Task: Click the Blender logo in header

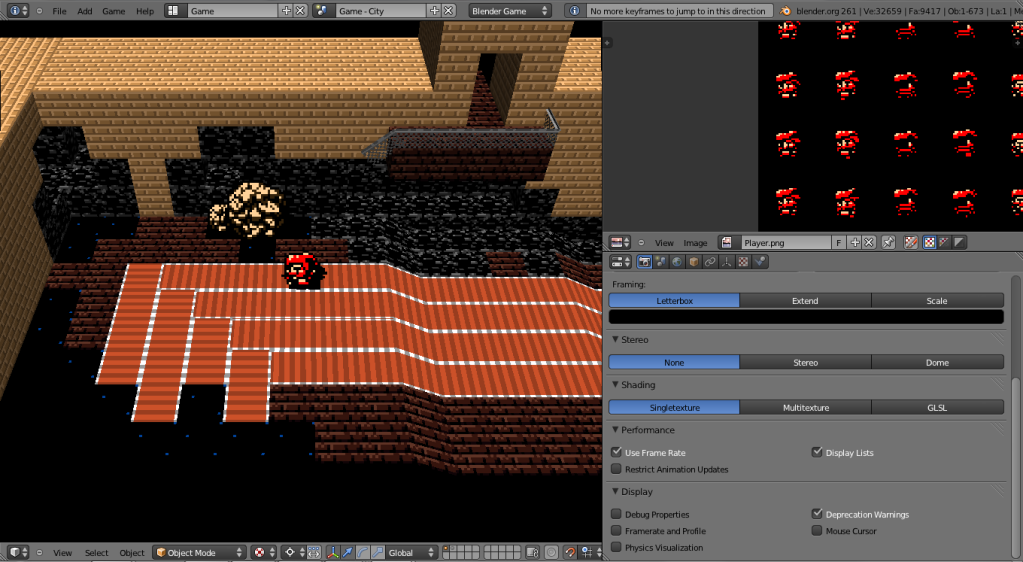Action: tap(786, 11)
